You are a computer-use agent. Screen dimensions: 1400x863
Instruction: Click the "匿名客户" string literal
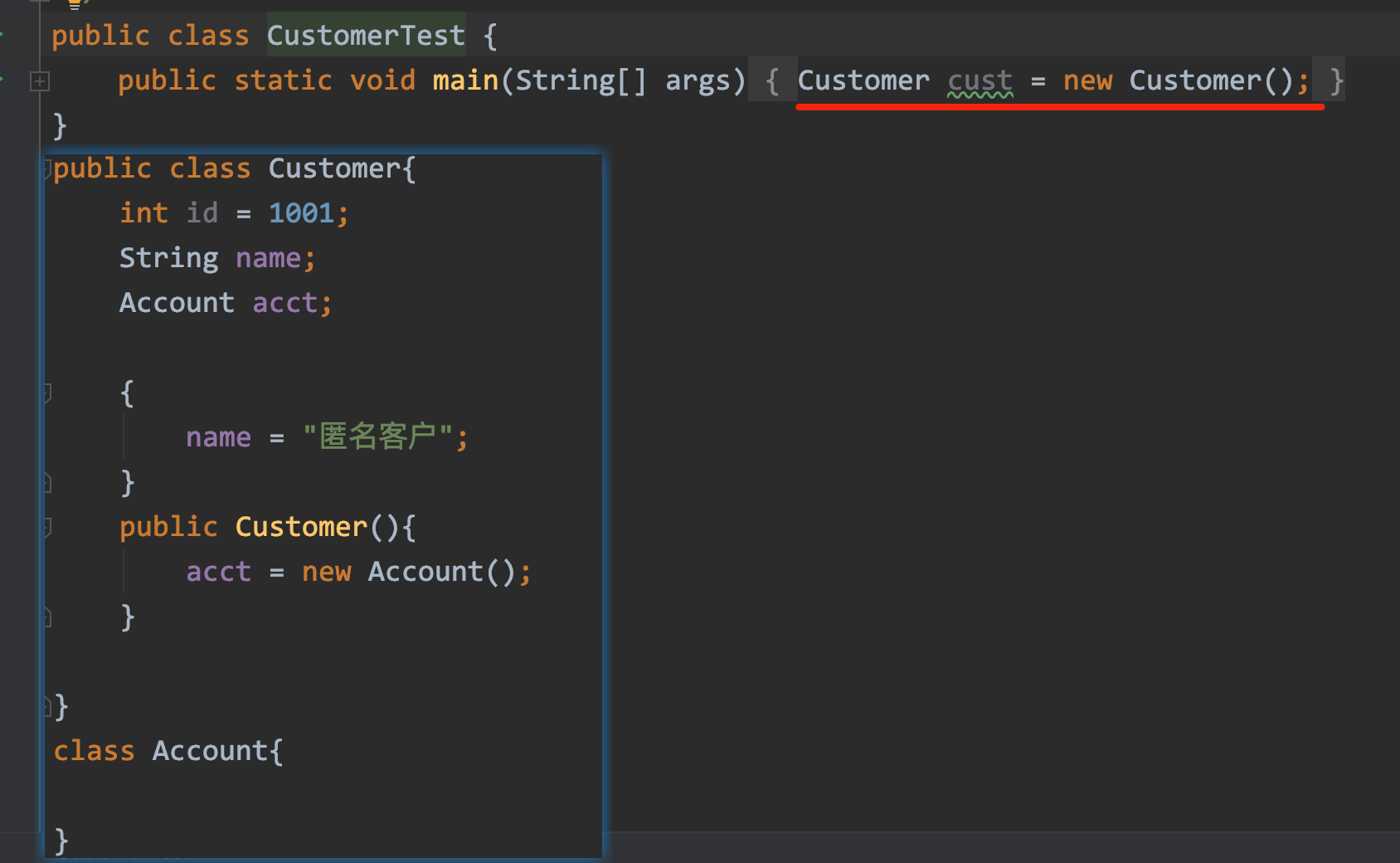tap(378, 437)
